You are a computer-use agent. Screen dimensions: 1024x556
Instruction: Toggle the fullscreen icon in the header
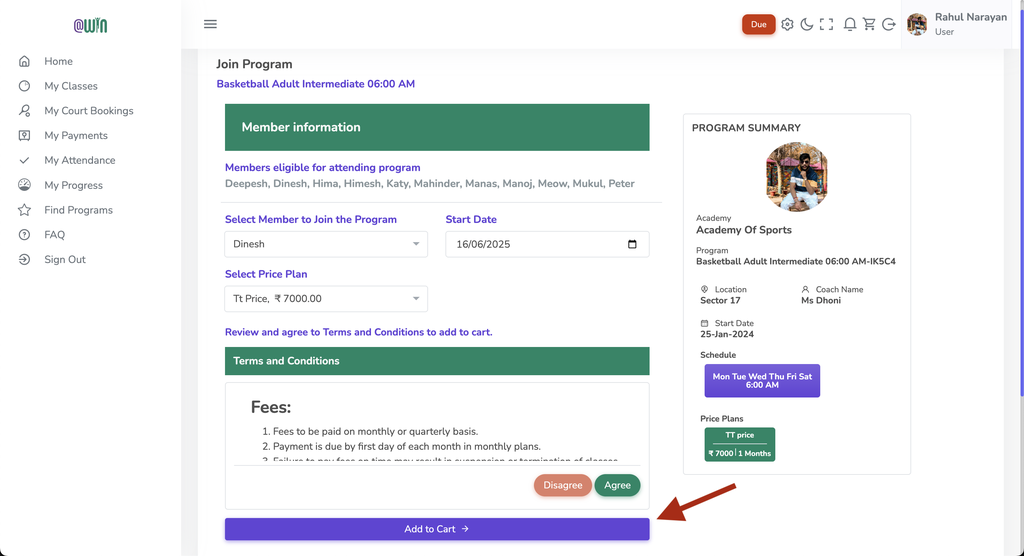pyautogui.click(x=827, y=24)
